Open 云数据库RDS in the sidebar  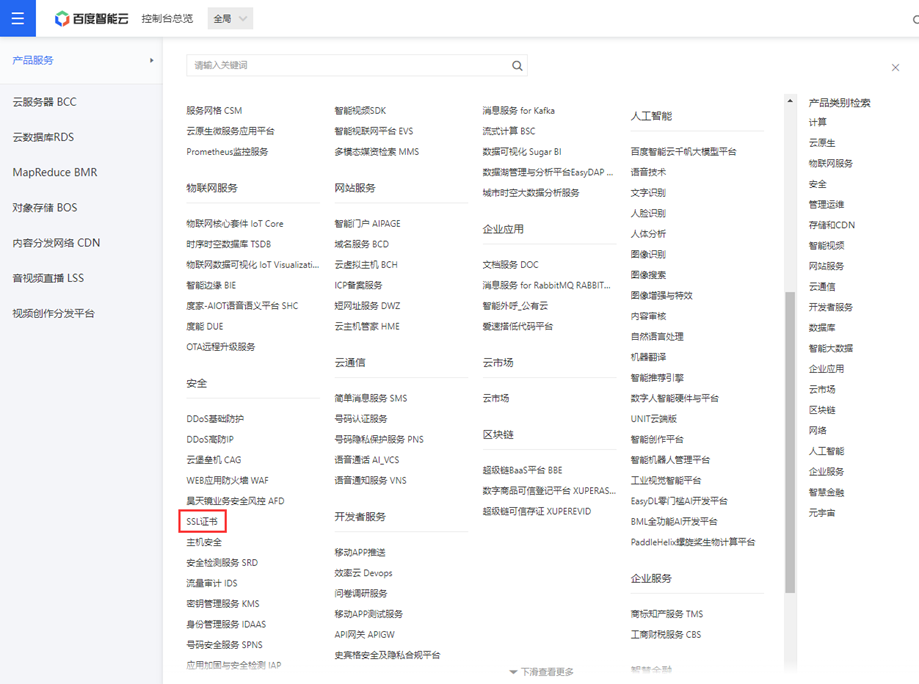click(43, 137)
